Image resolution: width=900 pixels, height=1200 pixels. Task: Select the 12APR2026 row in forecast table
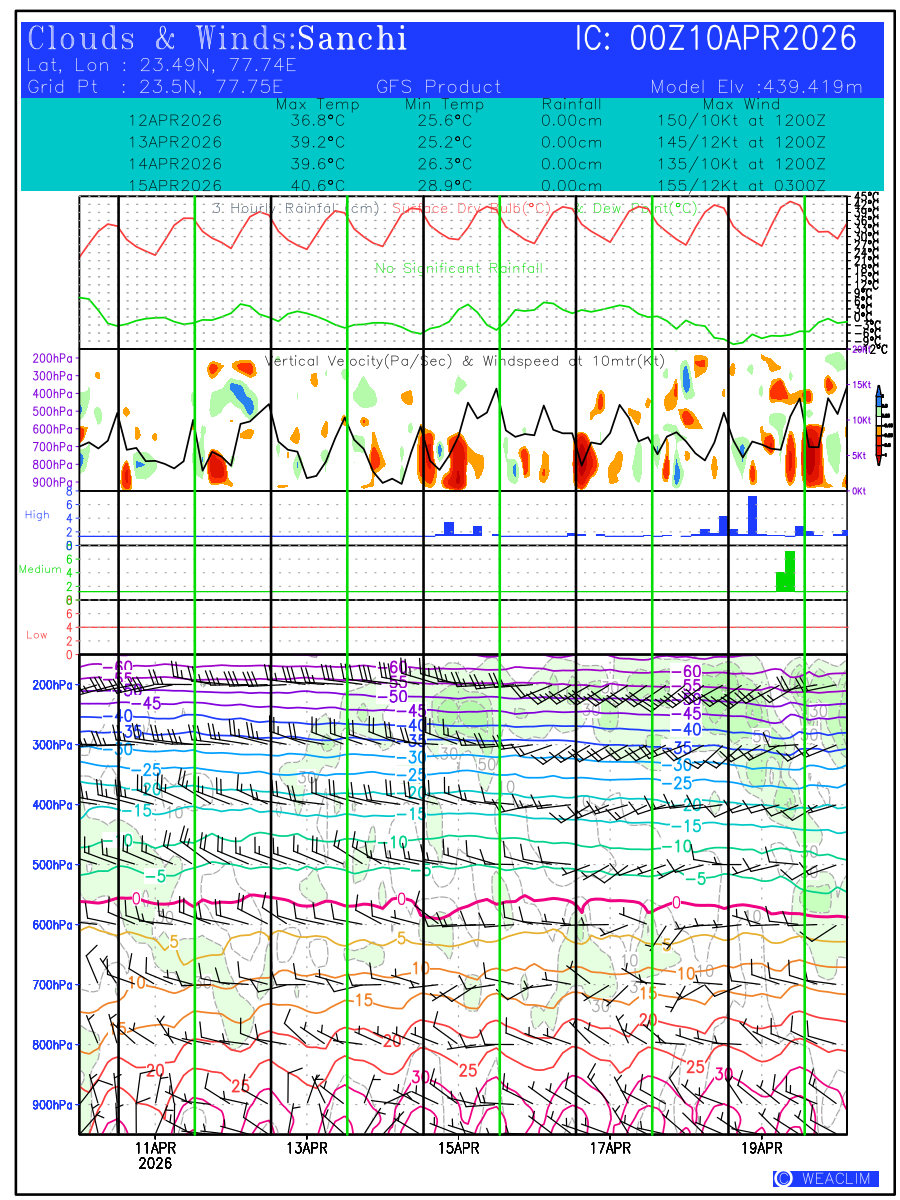click(175, 120)
